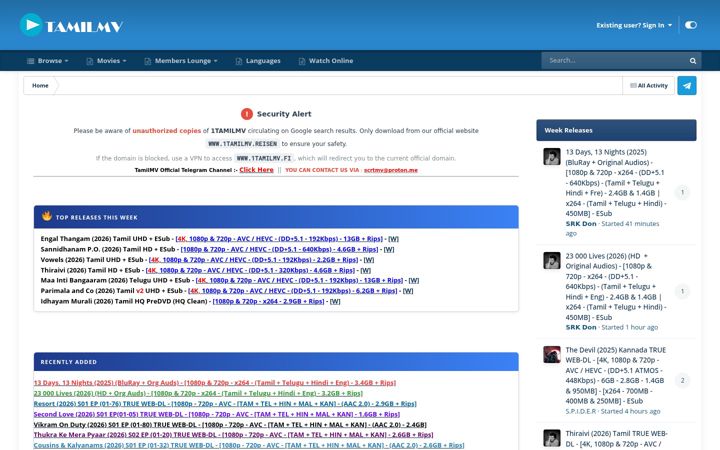
Task: Click reply count badge for The Devil post
Action: click(x=682, y=380)
